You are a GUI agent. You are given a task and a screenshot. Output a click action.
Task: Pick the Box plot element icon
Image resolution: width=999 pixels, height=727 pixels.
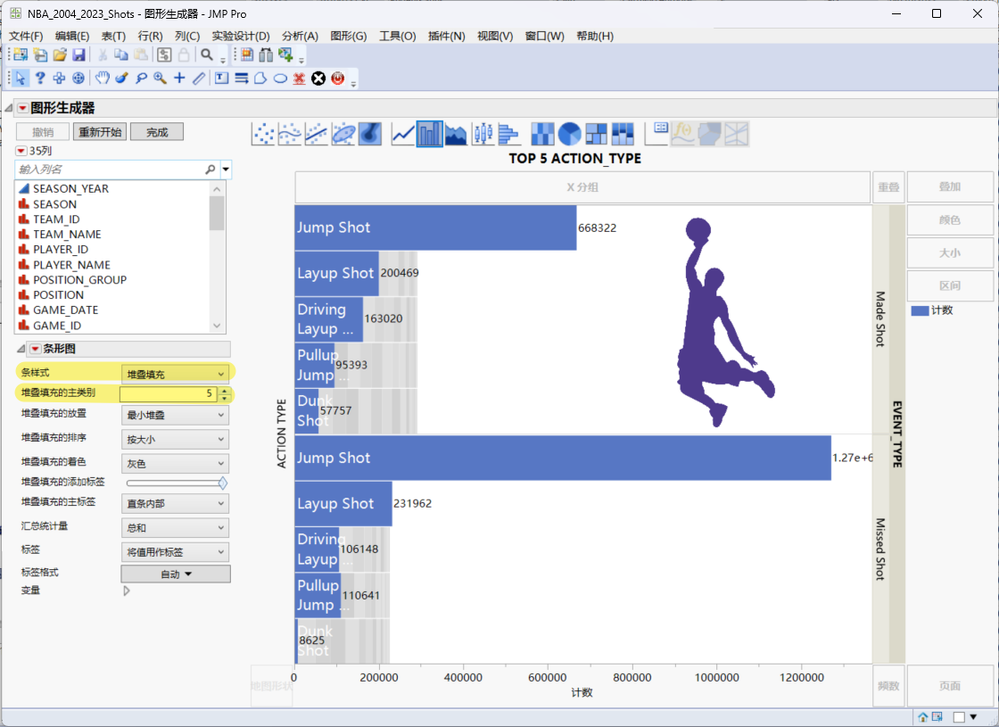[482, 134]
